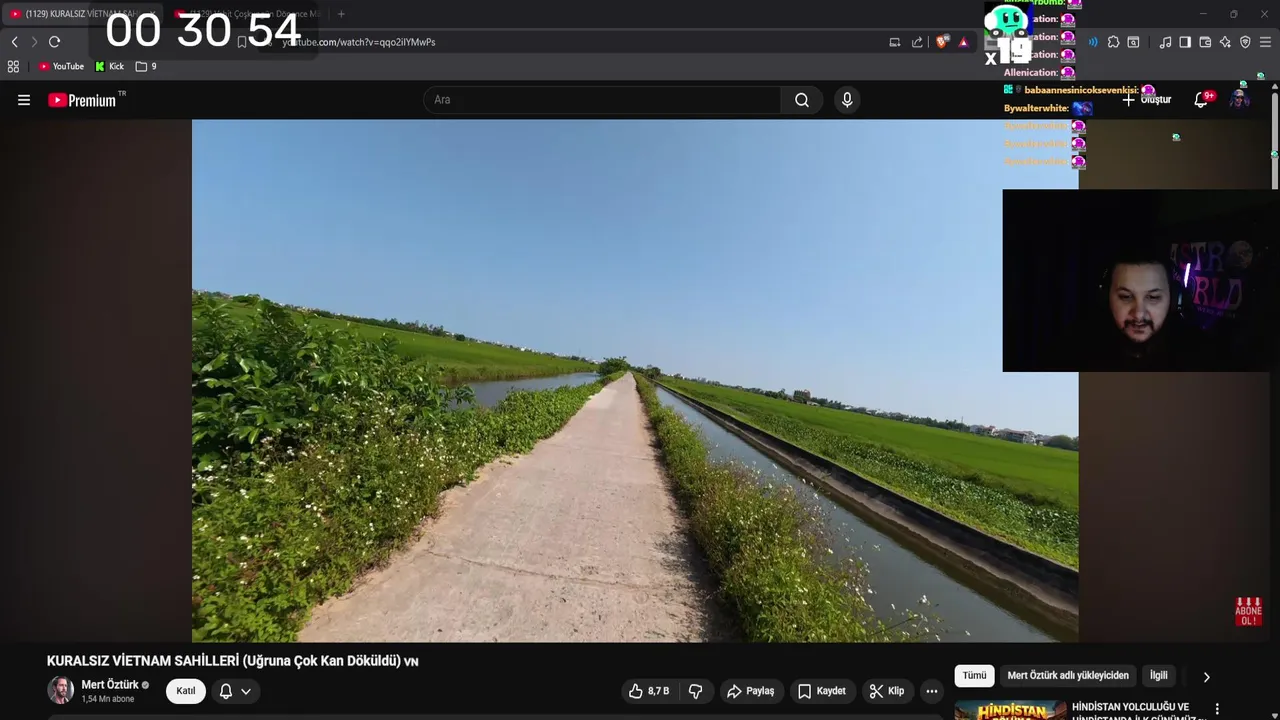This screenshot has width=1280, height=720.
Task: Go back to the previous page
Action: click(x=14, y=42)
